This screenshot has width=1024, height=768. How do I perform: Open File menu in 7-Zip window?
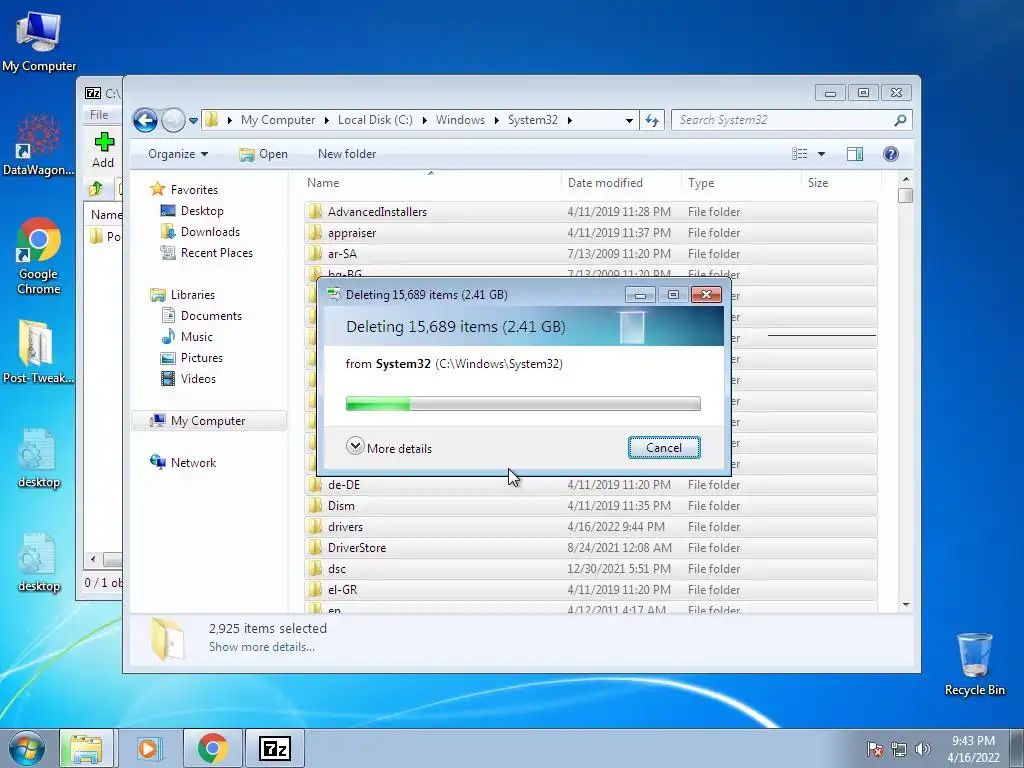point(99,115)
